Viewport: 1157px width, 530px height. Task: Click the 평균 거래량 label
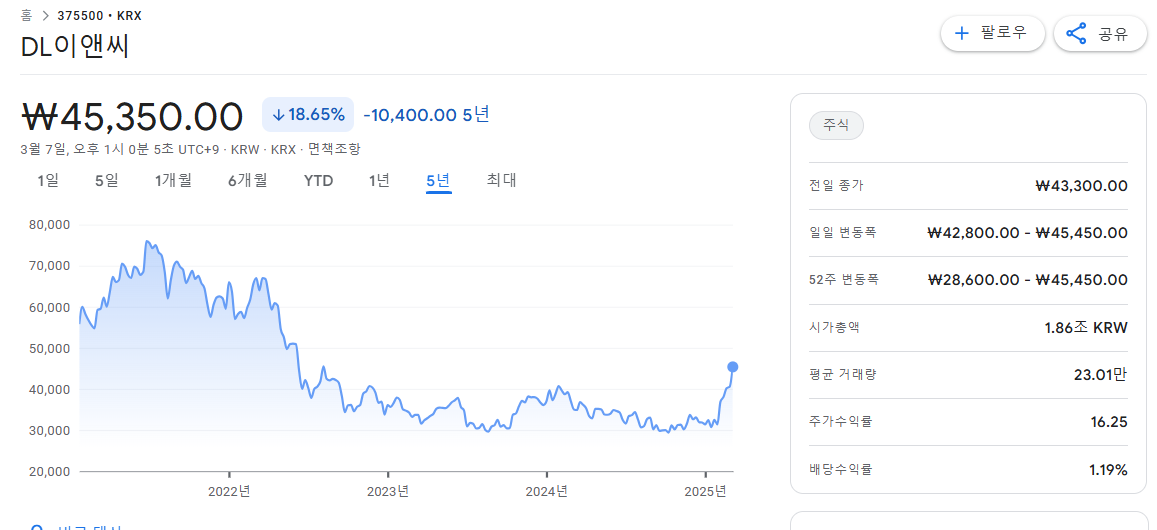point(843,374)
